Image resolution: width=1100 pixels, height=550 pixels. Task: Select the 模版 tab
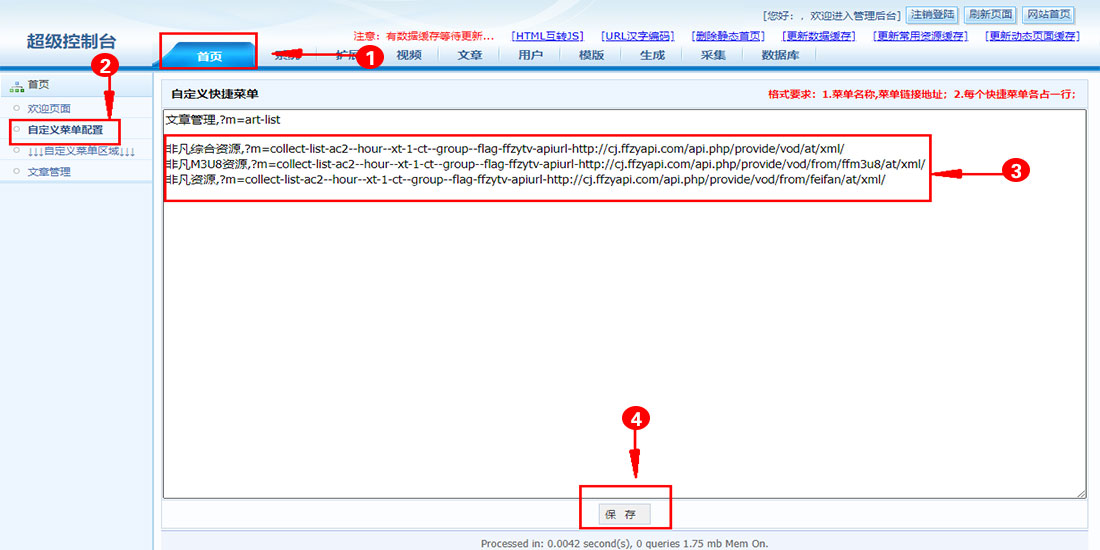pos(591,55)
